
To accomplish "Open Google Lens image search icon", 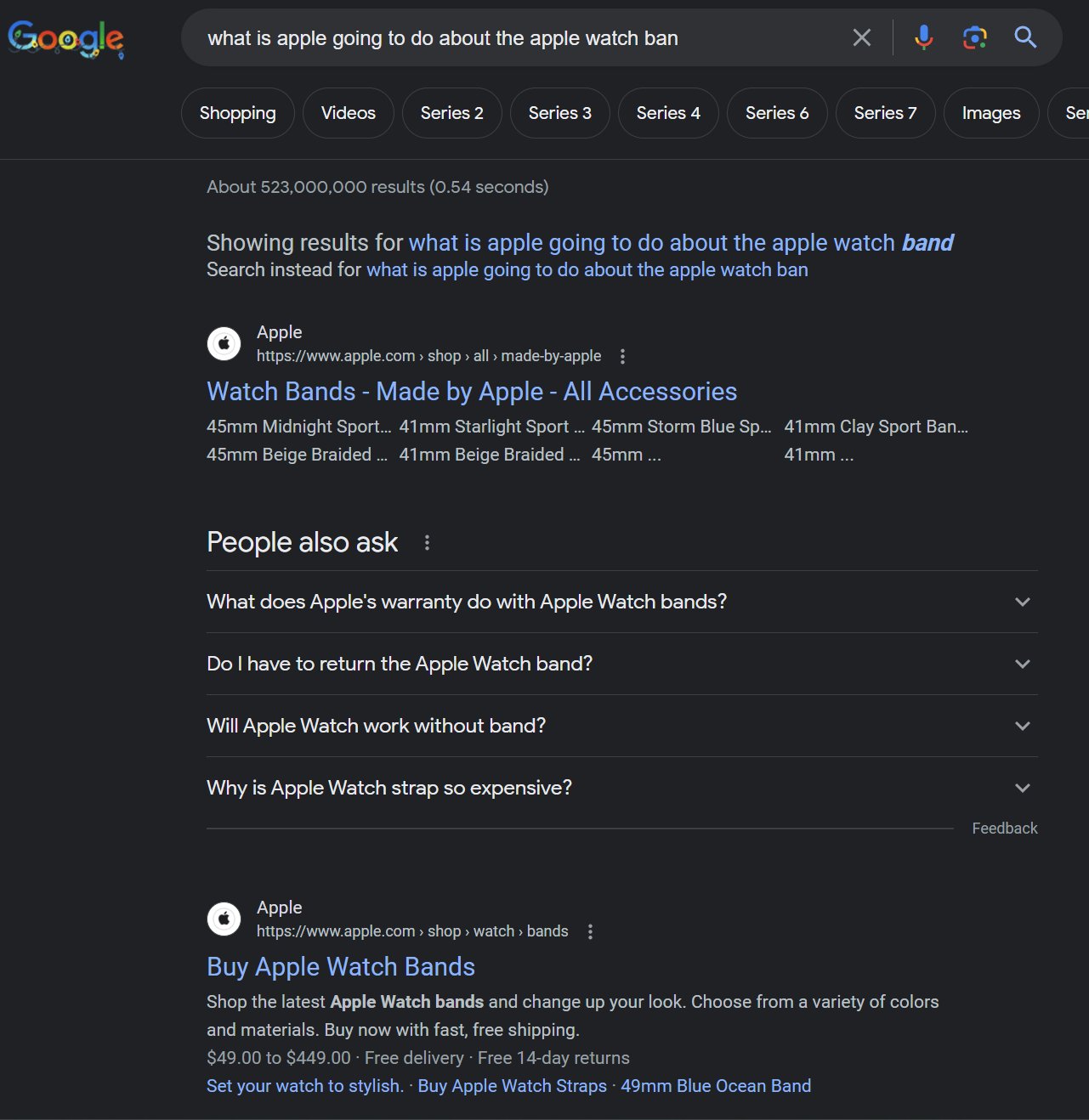I will tap(974, 37).
